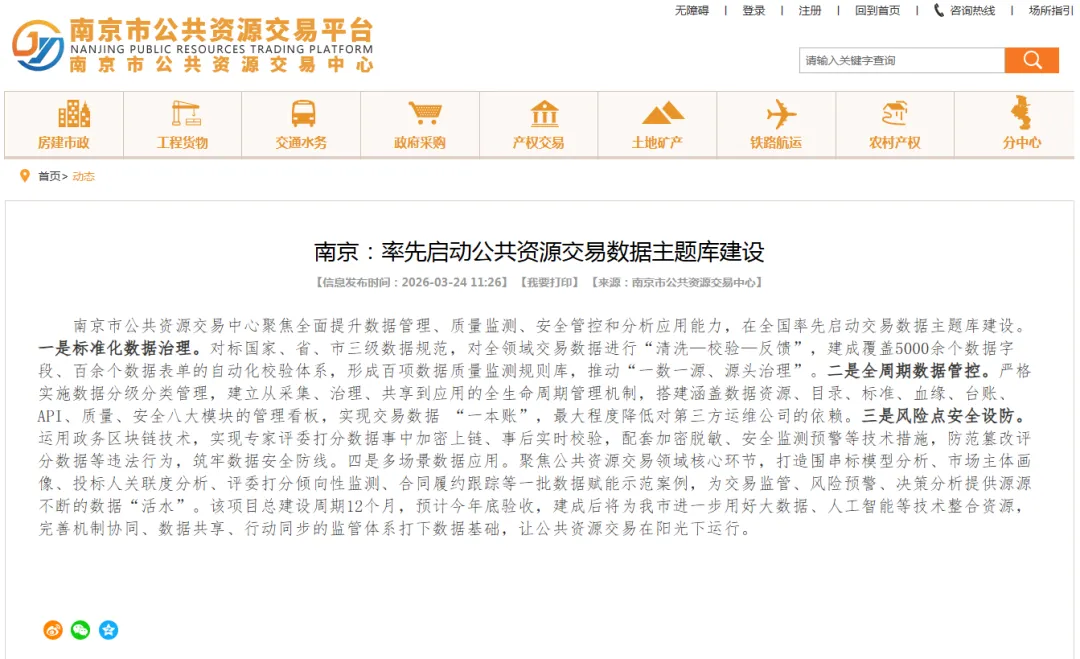Open the 农村产权 farm icon

(895, 114)
